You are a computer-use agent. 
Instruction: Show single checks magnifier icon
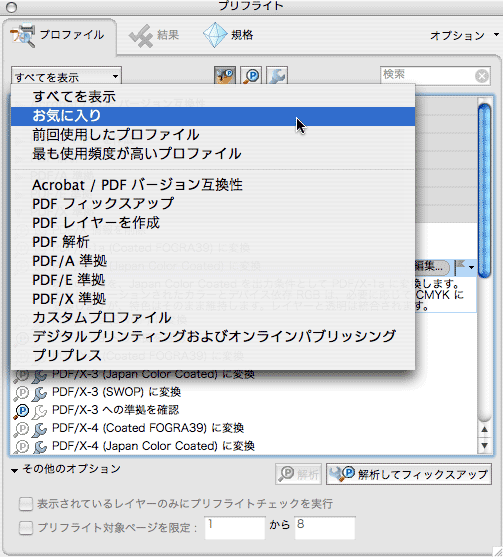point(251,76)
